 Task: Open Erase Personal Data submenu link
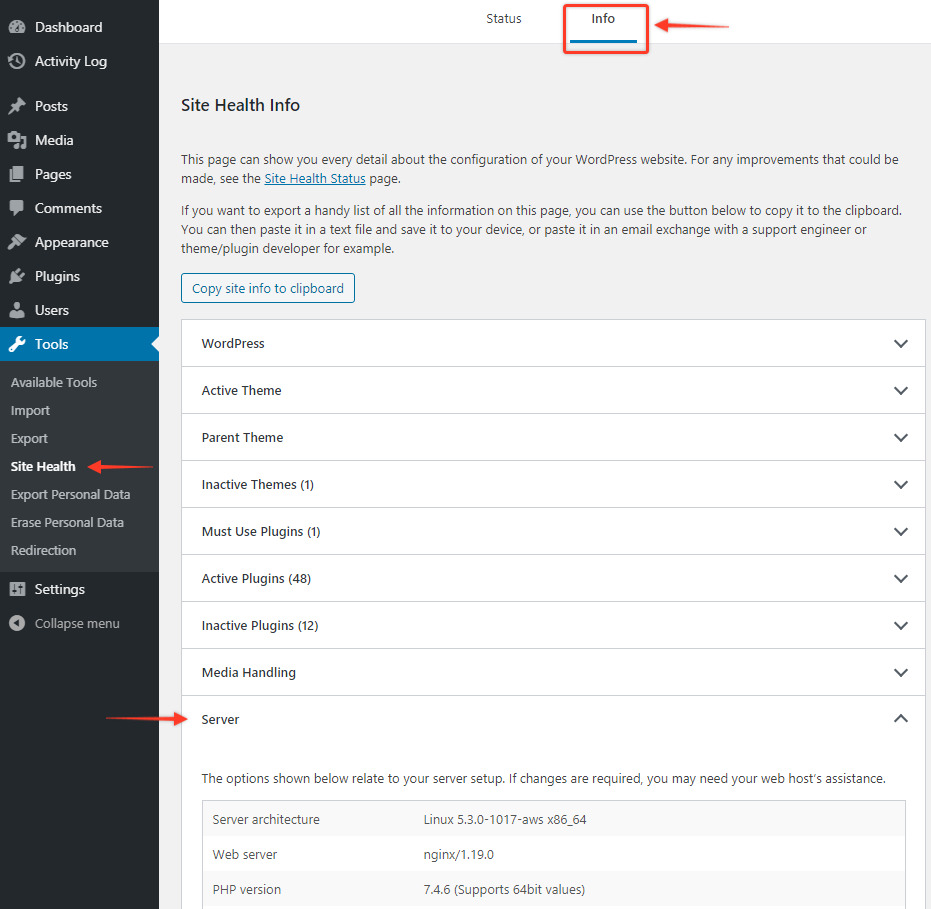(67, 522)
